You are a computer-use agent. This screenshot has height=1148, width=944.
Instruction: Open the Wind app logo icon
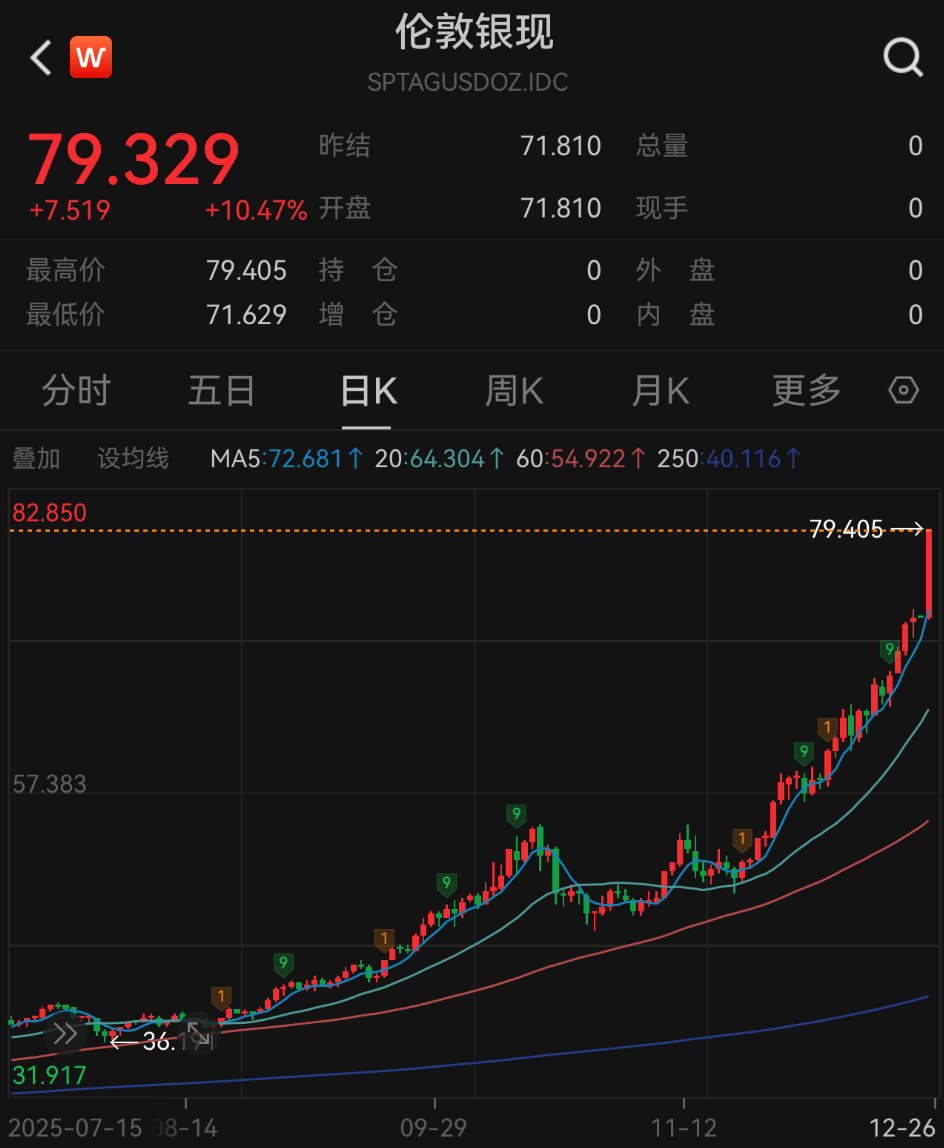click(x=91, y=57)
